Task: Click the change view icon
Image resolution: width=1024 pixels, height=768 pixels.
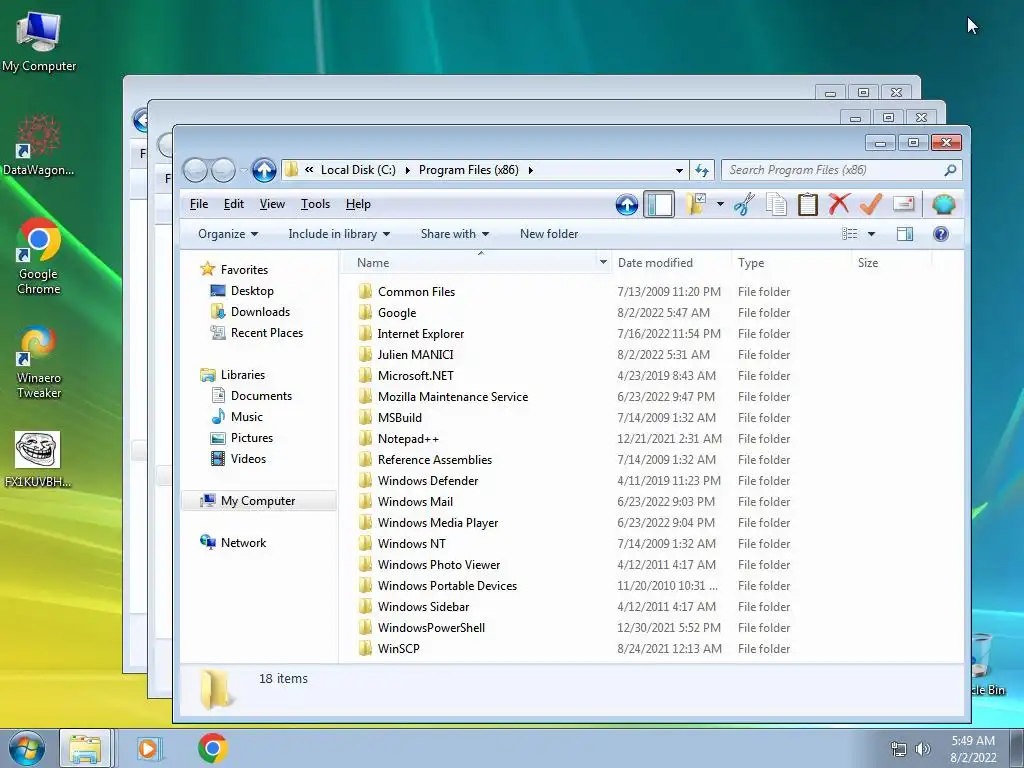Action: pyautogui.click(x=850, y=234)
